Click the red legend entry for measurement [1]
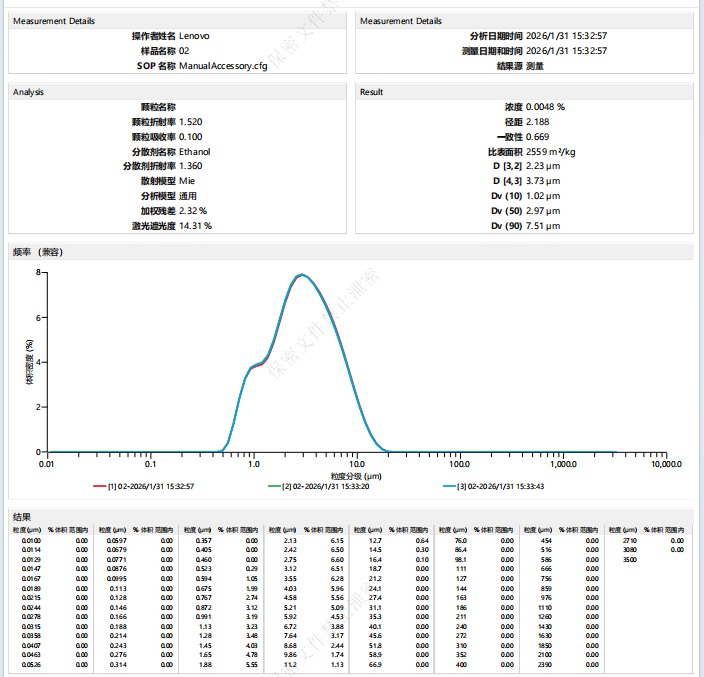 click(143, 486)
